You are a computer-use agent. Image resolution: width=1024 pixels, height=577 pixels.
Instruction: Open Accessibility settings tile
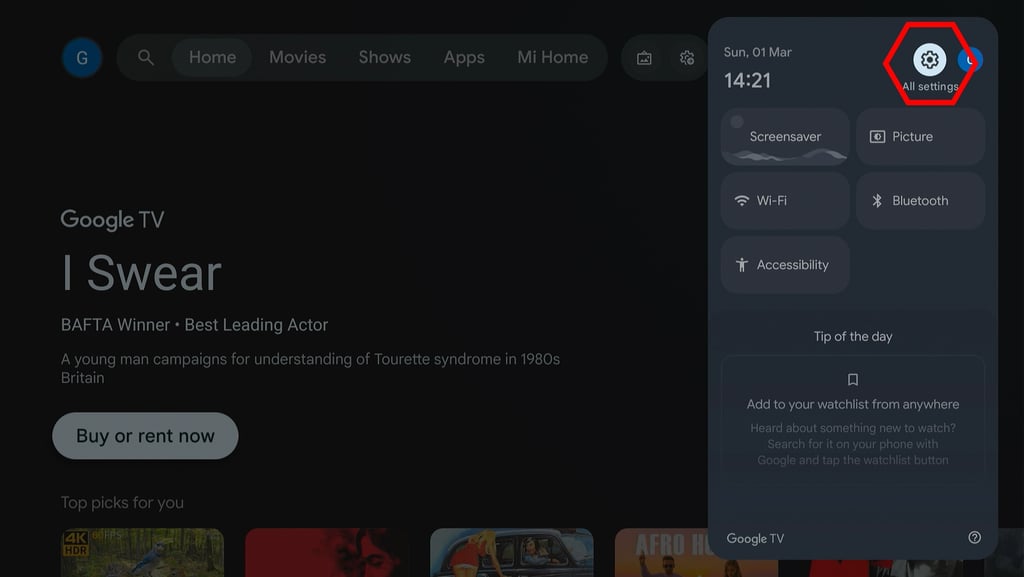[785, 264]
